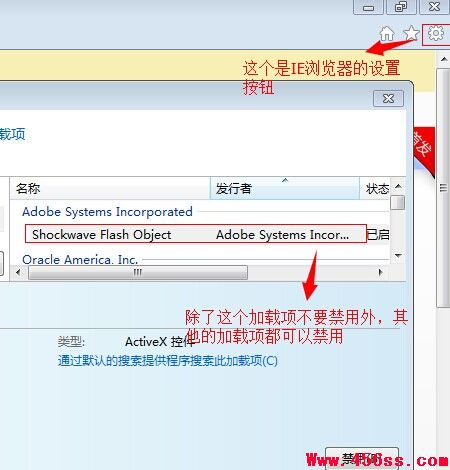Click the horizontal scrollbar left arrow
Screen dimensions: 450x470
(18, 272)
